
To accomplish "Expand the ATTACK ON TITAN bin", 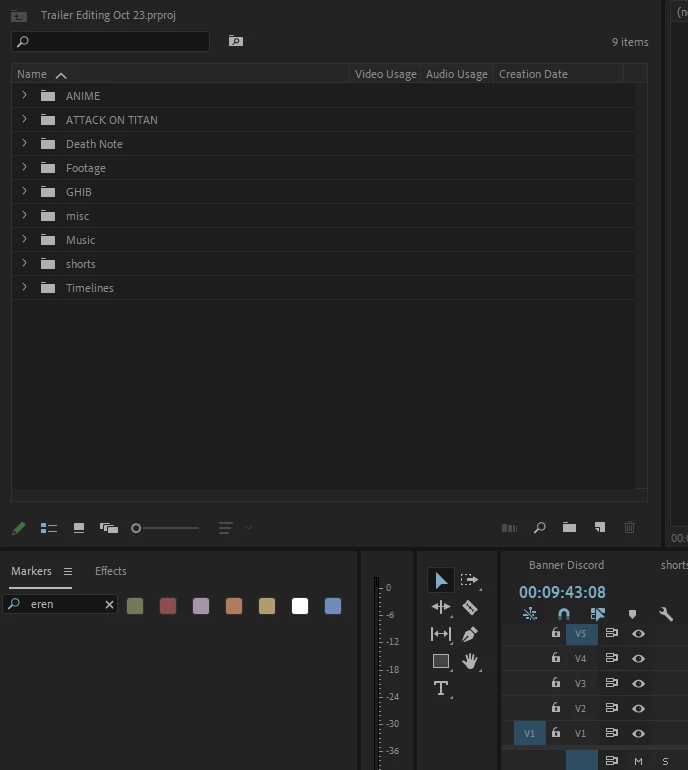I will (24, 119).
